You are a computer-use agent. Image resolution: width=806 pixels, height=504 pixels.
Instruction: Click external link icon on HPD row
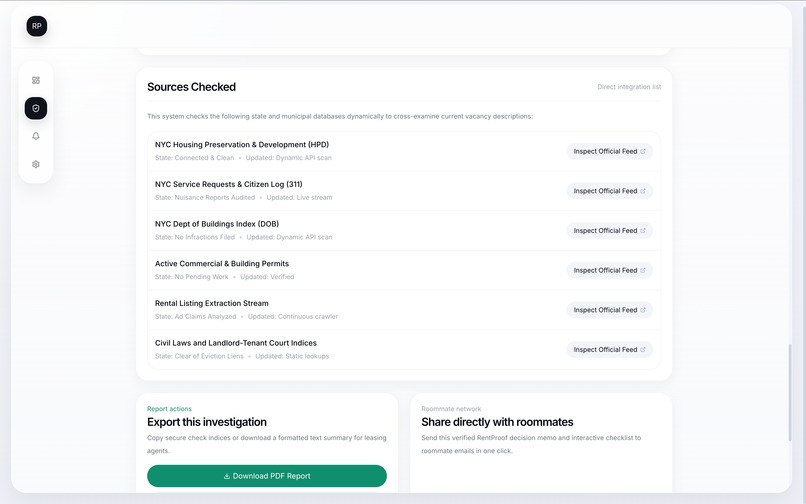[x=643, y=151]
